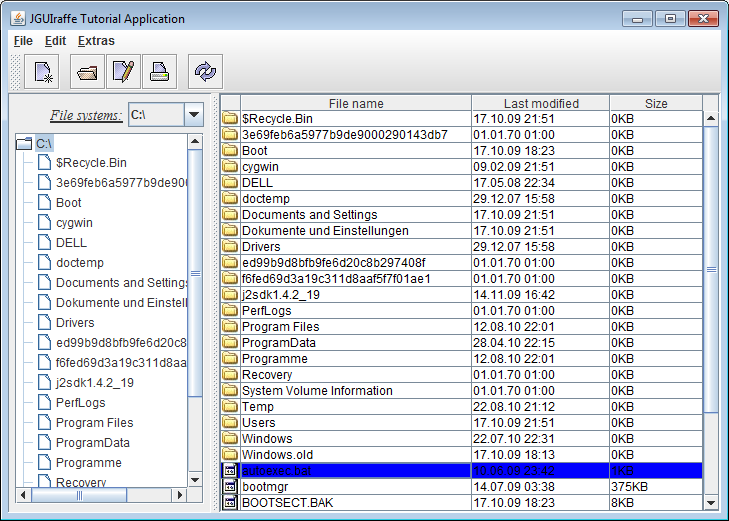Click date 28.04.10 22:15 cell
The width and height of the screenshot is (729, 521).
541,343
